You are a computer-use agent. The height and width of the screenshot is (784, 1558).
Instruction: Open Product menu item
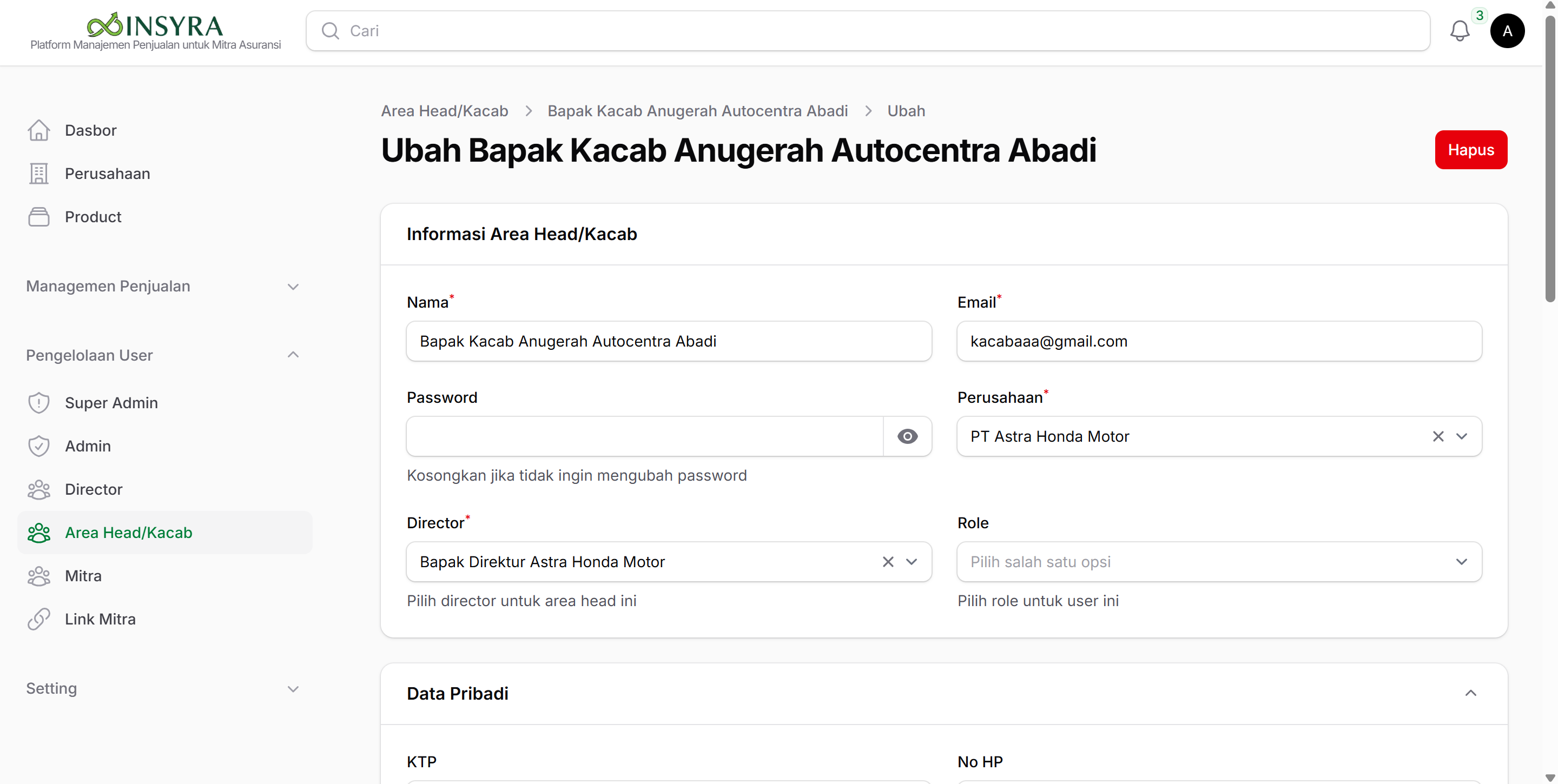(x=164, y=217)
